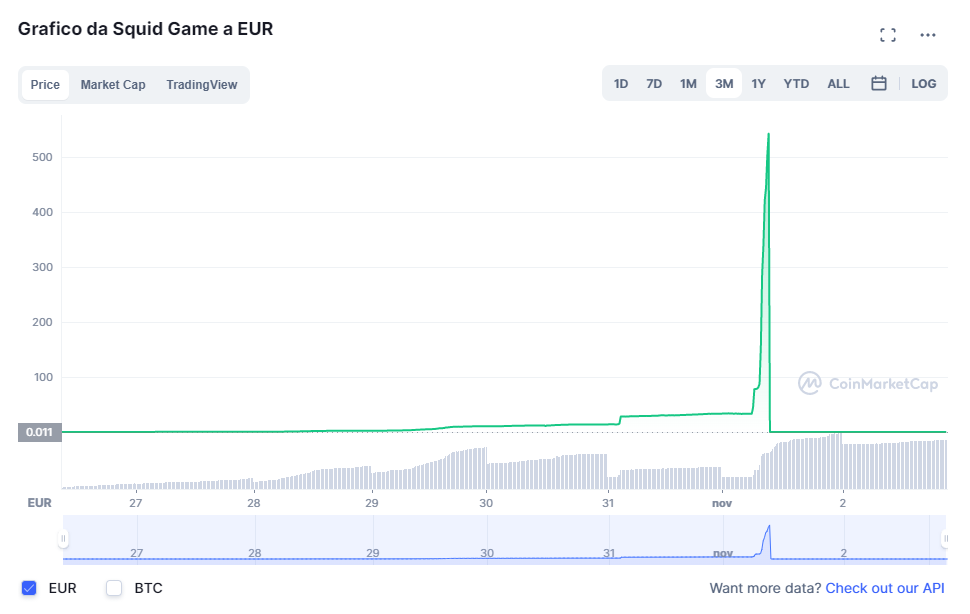Grab the right range selector handle
The height and width of the screenshot is (614, 970).
click(x=945, y=539)
